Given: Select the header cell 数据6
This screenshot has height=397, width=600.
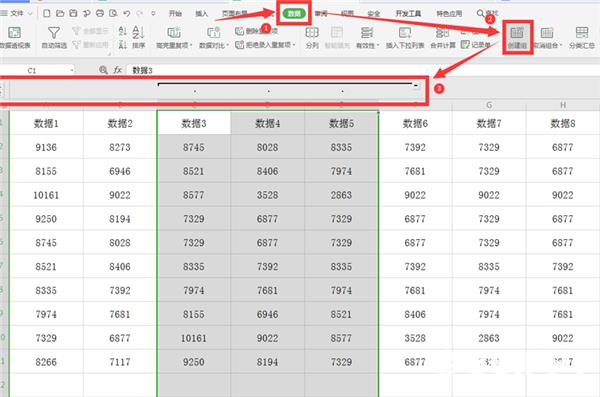Looking at the screenshot, I should [x=415, y=123].
